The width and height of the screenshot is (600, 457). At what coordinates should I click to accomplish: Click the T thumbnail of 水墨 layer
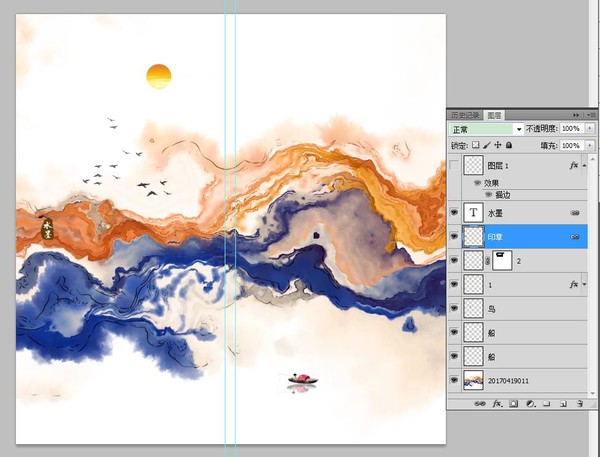473,213
